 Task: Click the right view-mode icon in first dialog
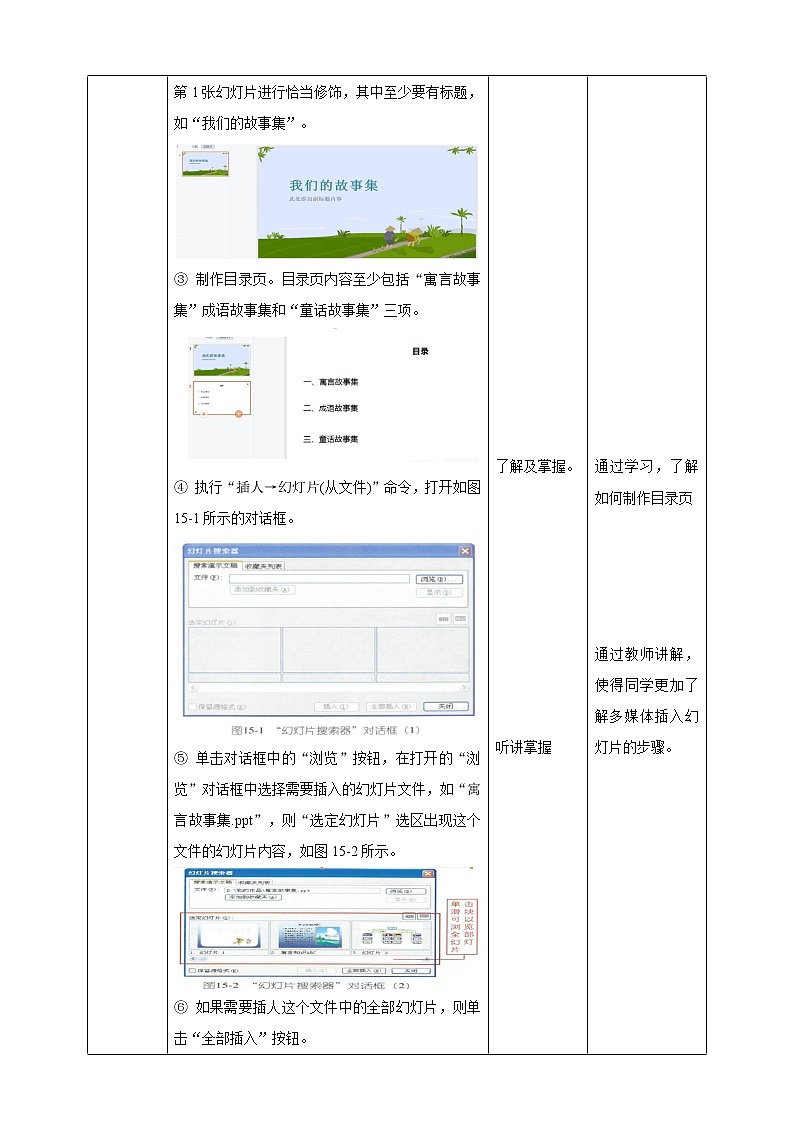[x=460, y=619]
